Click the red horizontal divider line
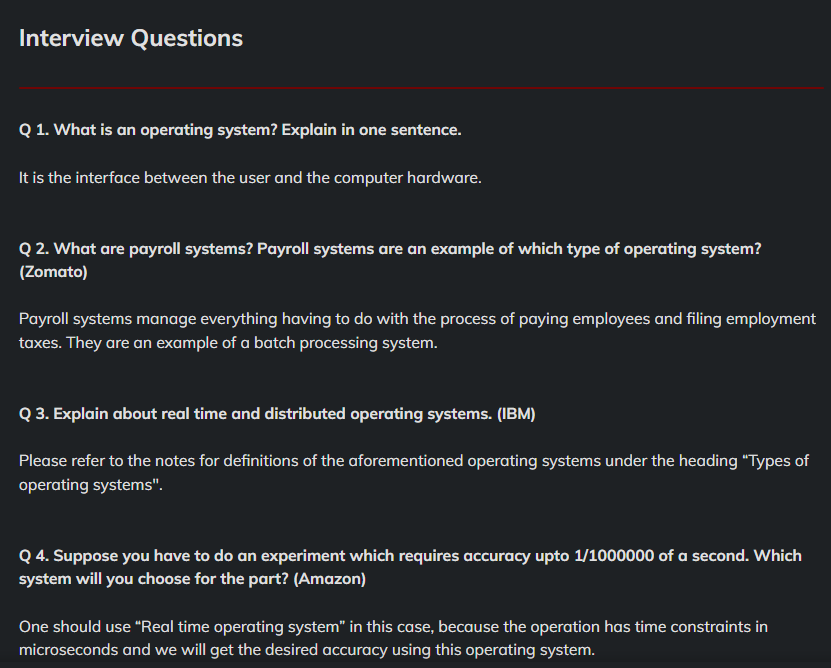The height and width of the screenshot is (668, 831). pyautogui.click(x=415, y=88)
